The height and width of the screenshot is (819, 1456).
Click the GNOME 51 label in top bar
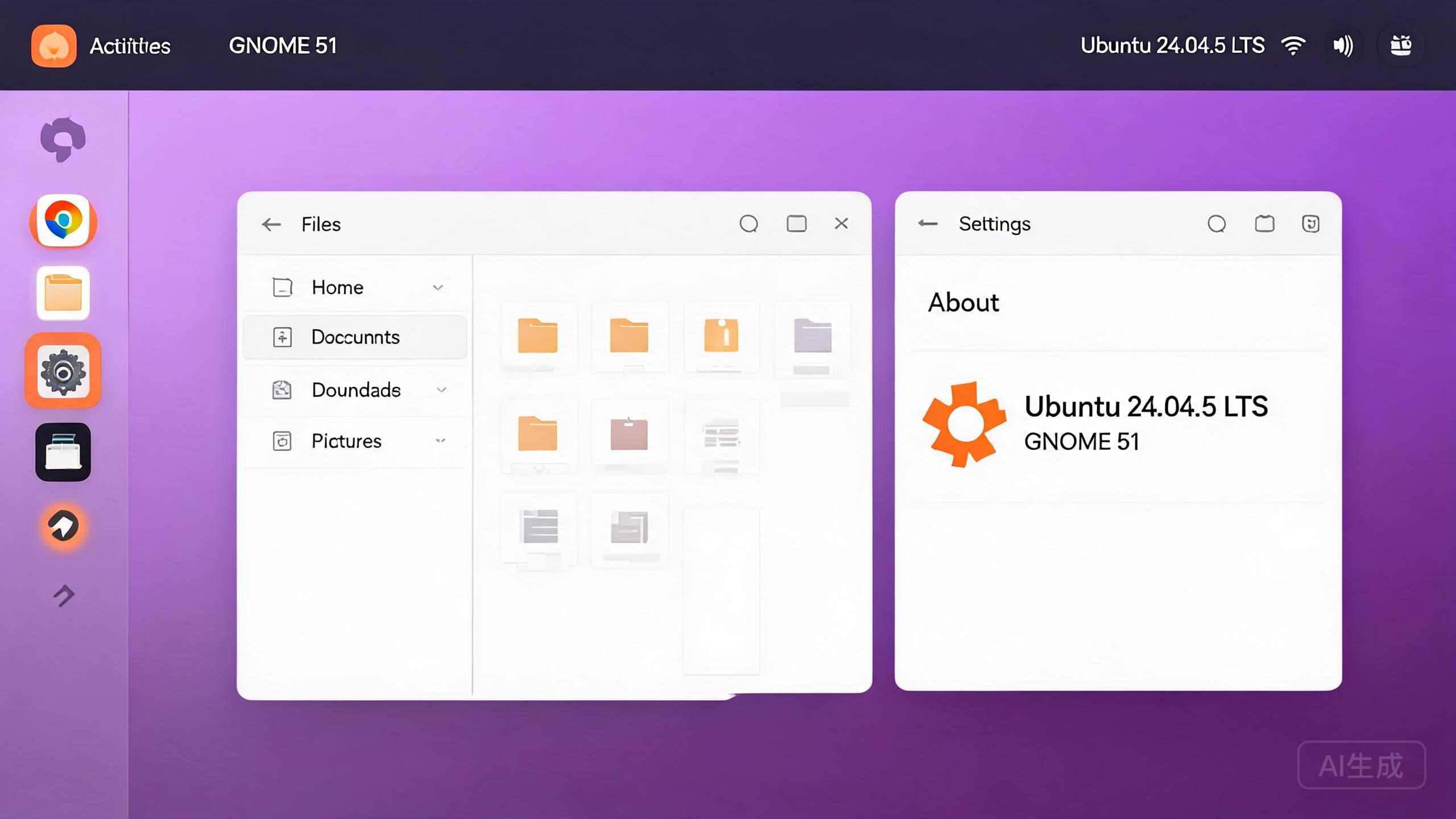[283, 45]
